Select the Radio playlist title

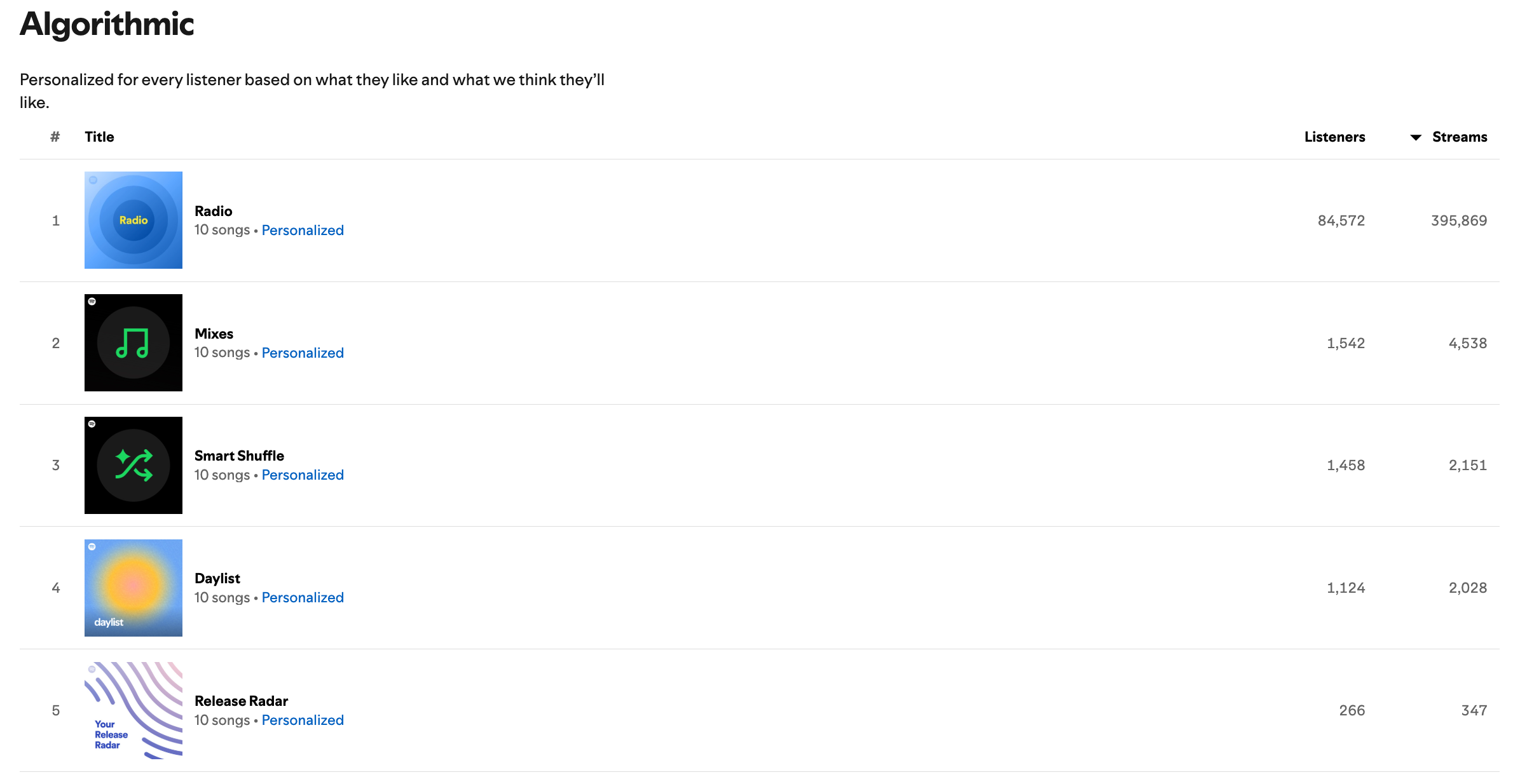point(213,211)
